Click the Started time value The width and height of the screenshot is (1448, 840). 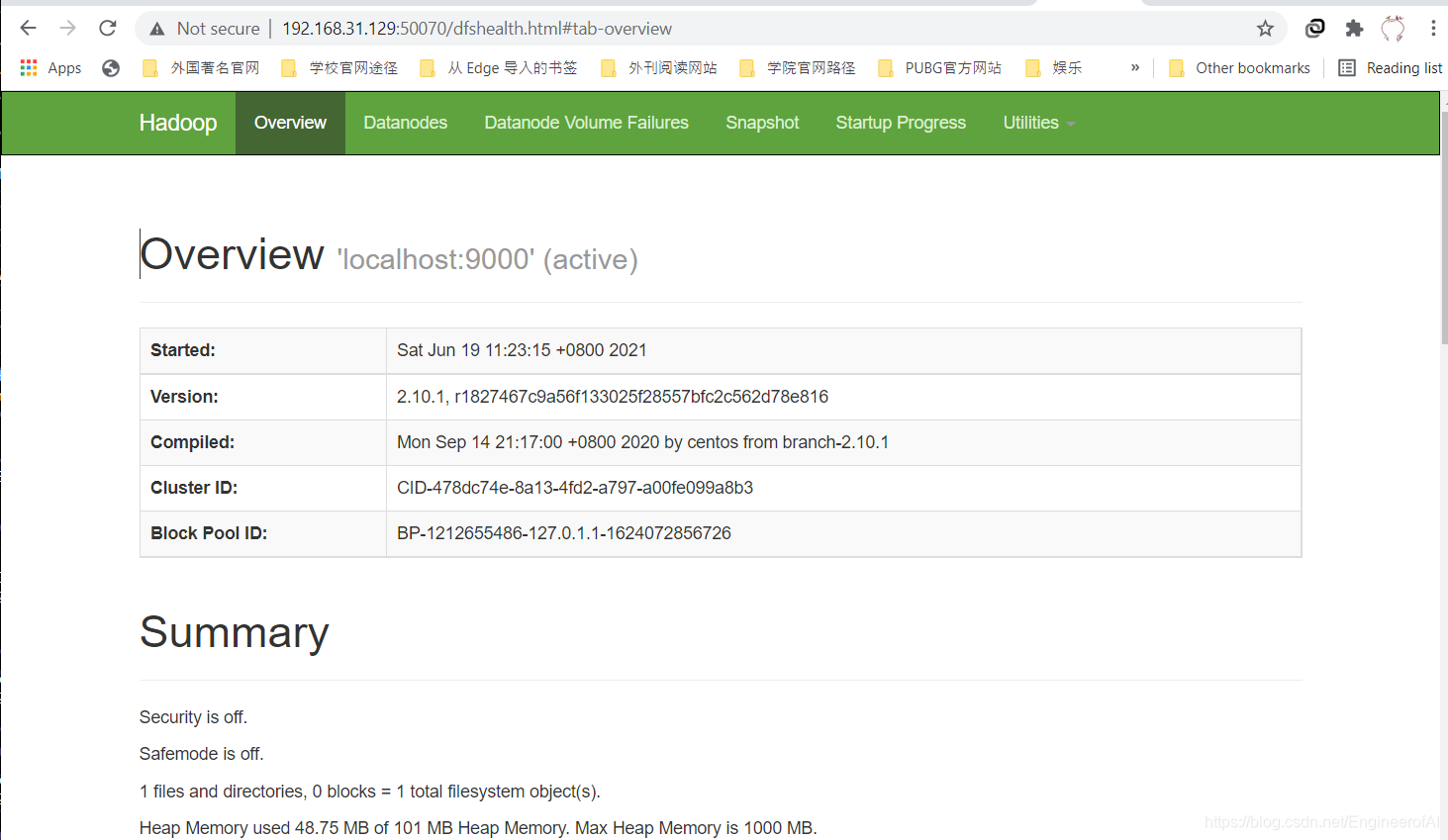point(522,350)
